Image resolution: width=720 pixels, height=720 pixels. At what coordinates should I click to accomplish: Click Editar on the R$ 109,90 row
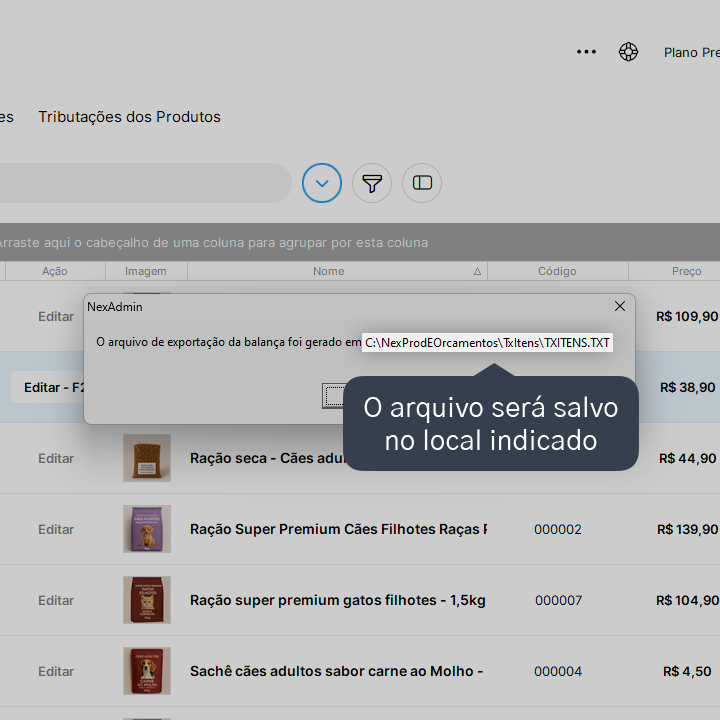pos(56,316)
